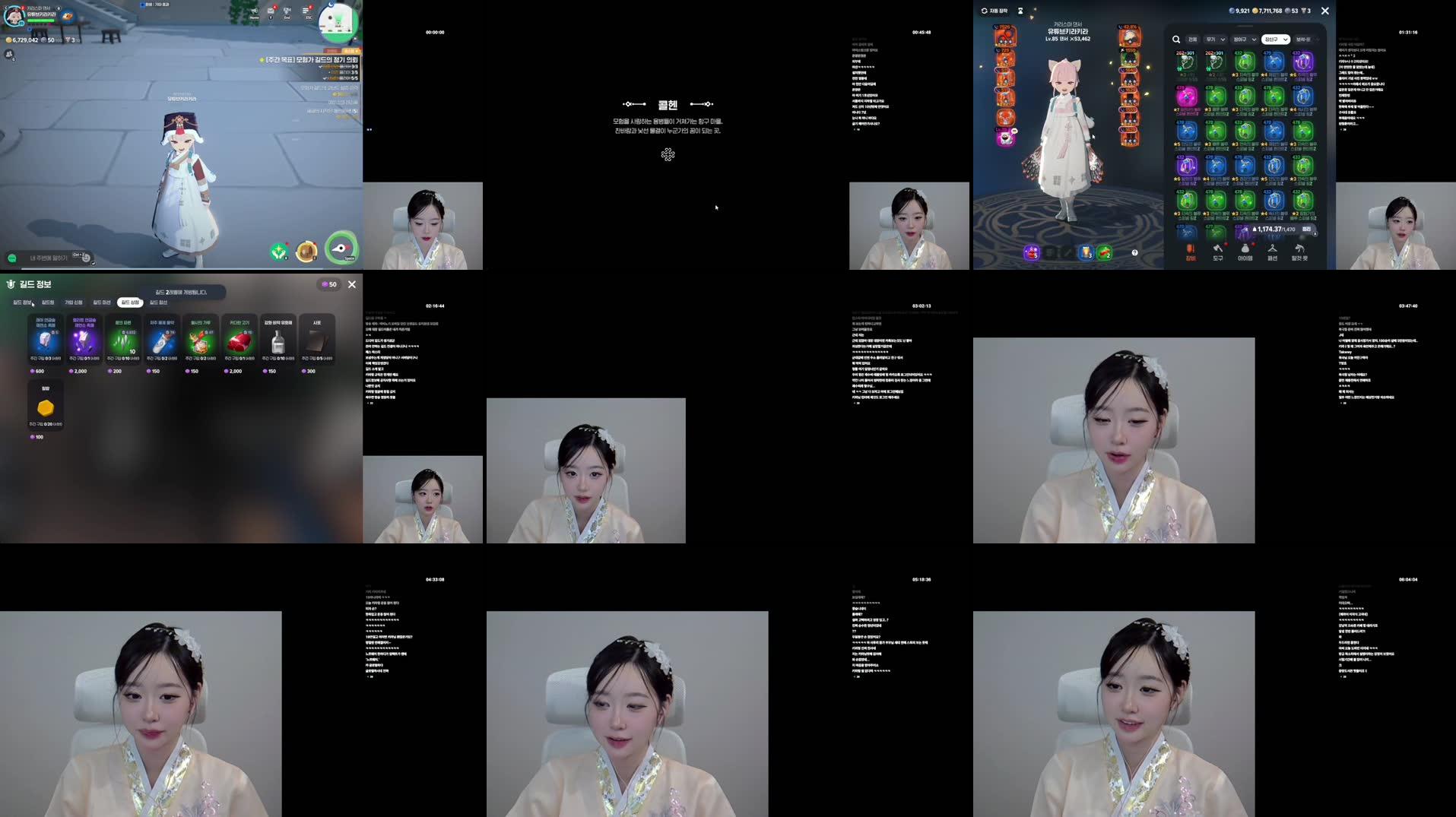Viewport: 1456px width, 817px height.
Task: Click the inventory search magnifier icon
Action: (x=1176, y=38)
